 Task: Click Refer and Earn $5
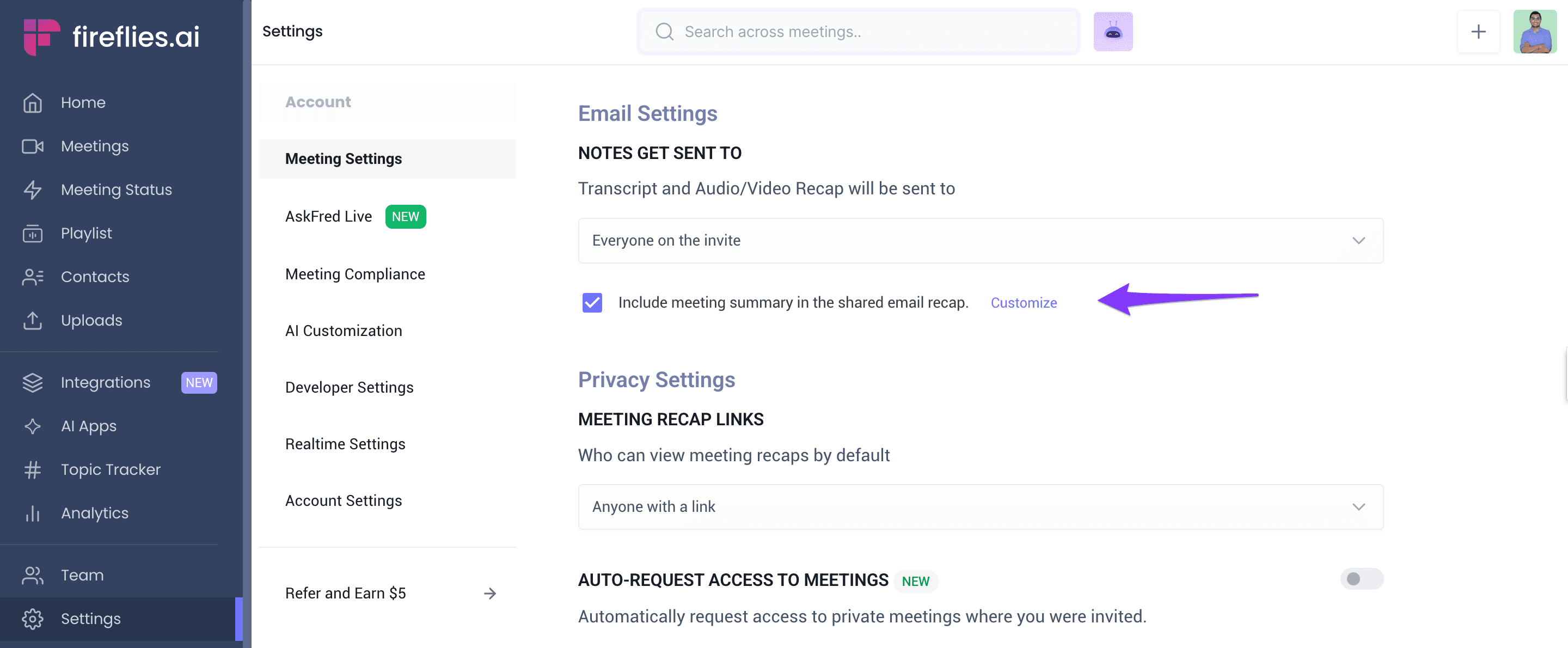345,593
